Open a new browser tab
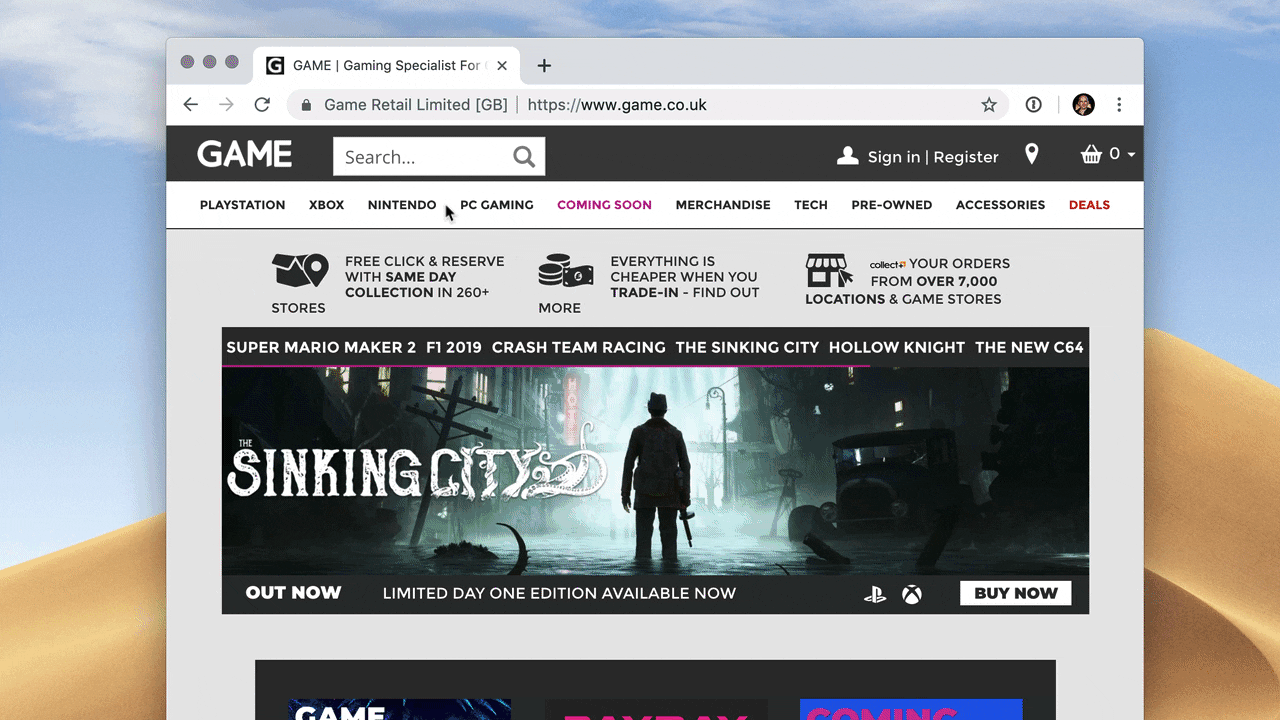The width and height of the screenshot is (1280, 720). click(x=544, y=66)
